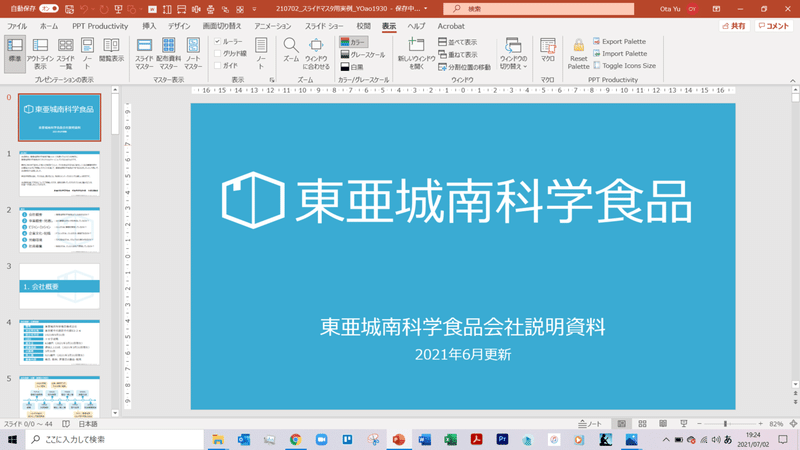Fit slide to window (ウィンドウに合わせる)
Screen dimensions: 800x450
[316, 54]
